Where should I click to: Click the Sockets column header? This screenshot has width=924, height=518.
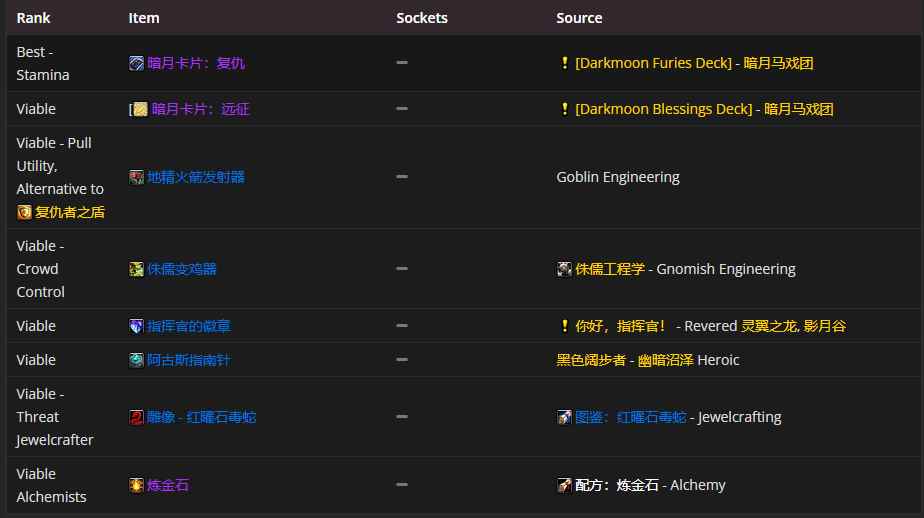pyautogui.click(x=422, y=18)
